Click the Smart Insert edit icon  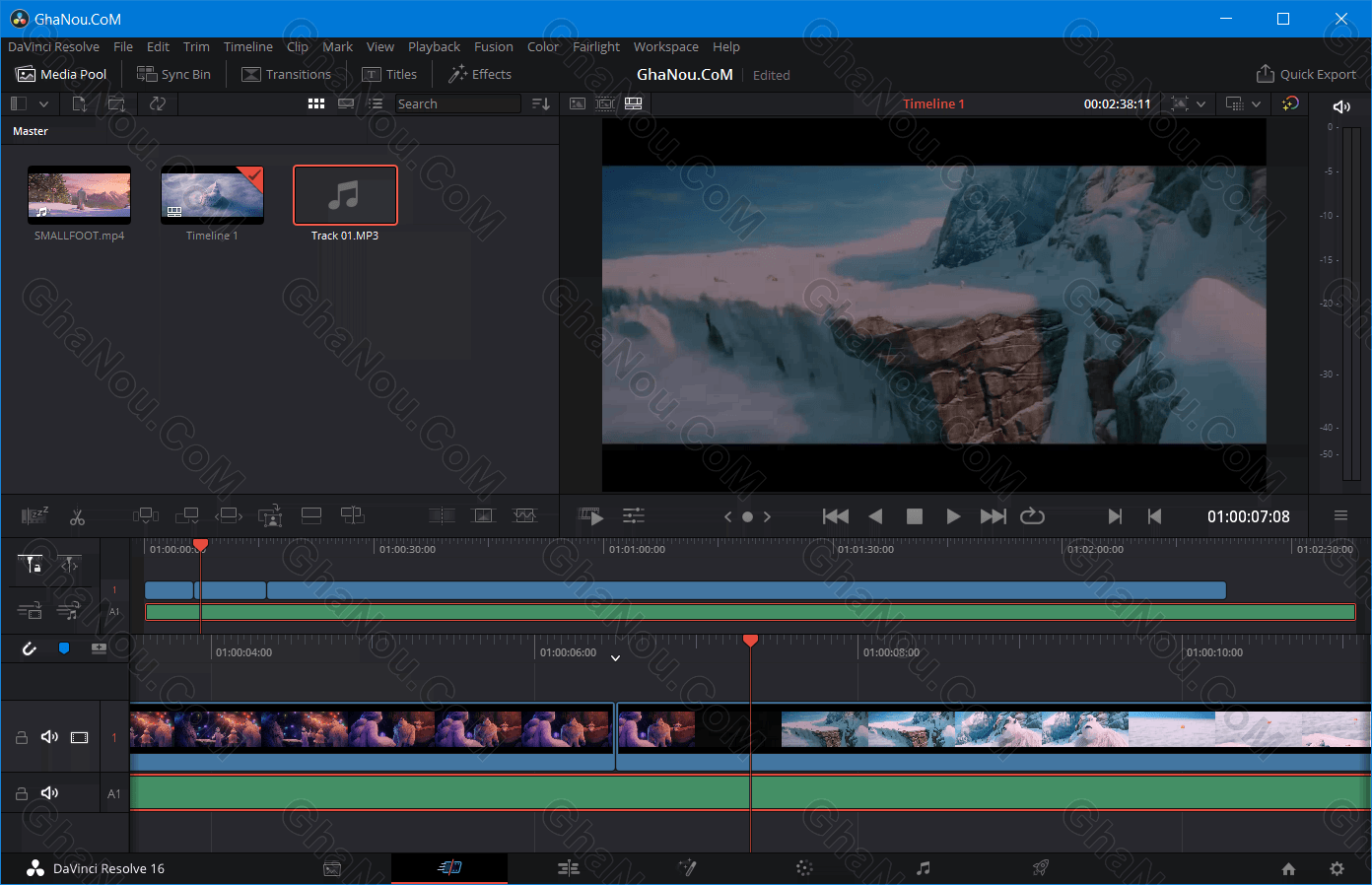click(146, 515)
